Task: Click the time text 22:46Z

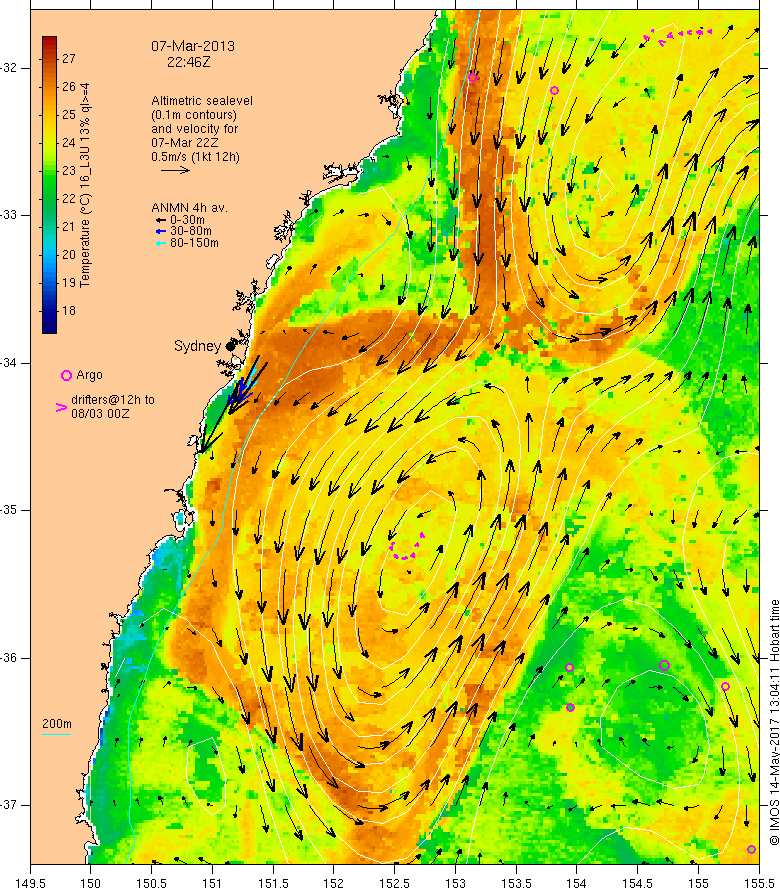Action: 188,62
